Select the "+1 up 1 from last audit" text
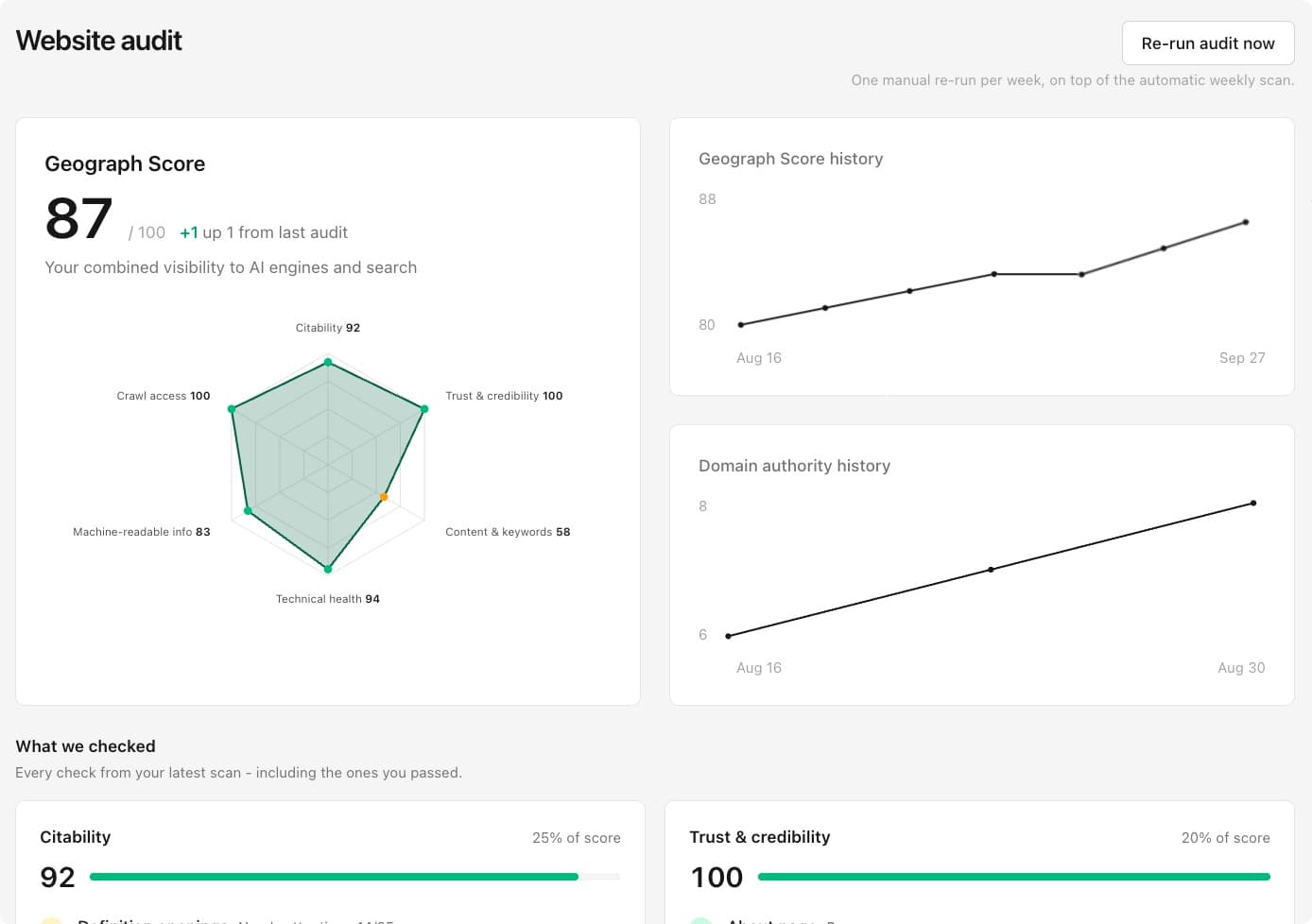Screen dimensions: 1312x924 pos(264,232)
